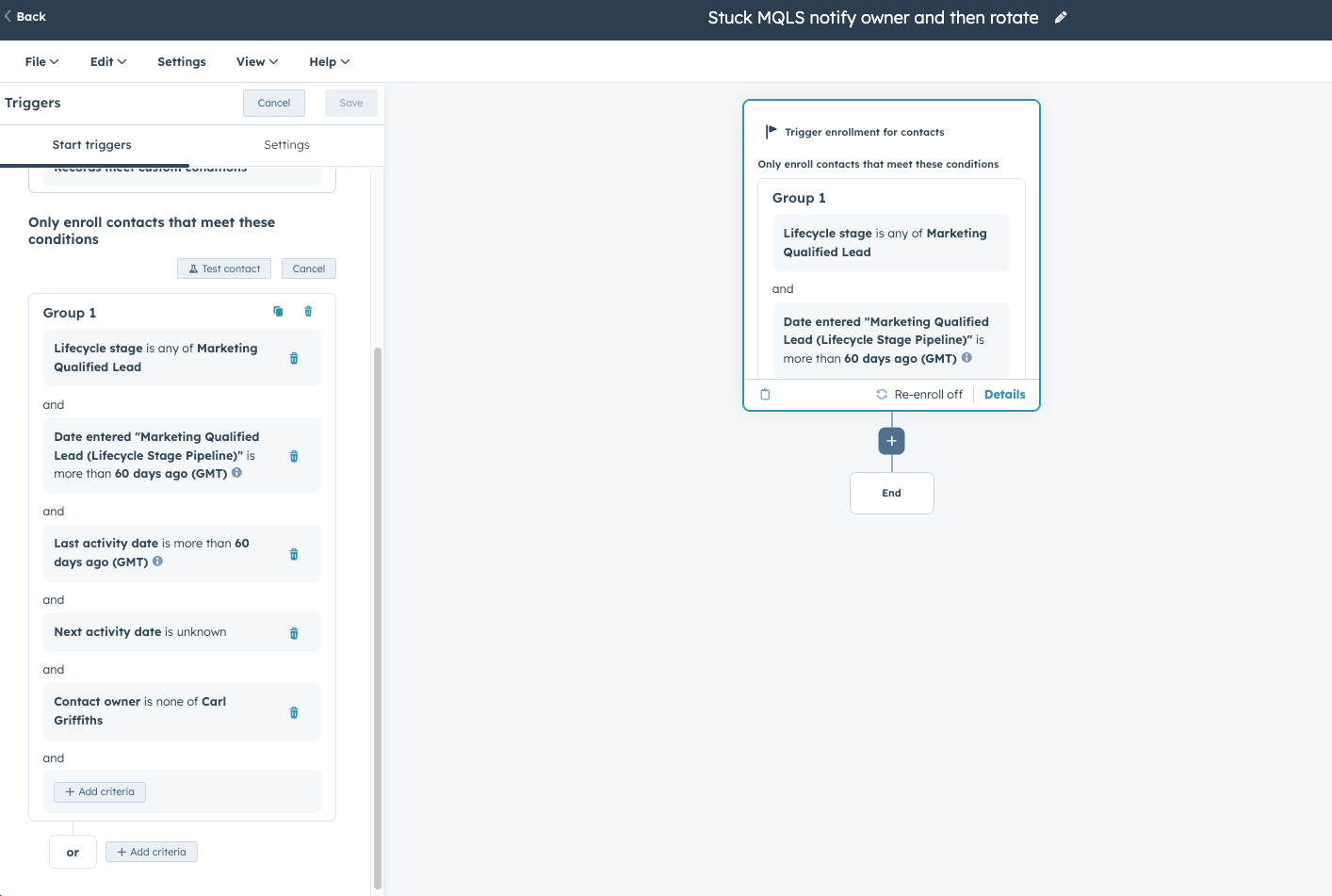
Task: Toggle the Re-enroll off setting
Action: pyautogui.click(x=919, y=395)
